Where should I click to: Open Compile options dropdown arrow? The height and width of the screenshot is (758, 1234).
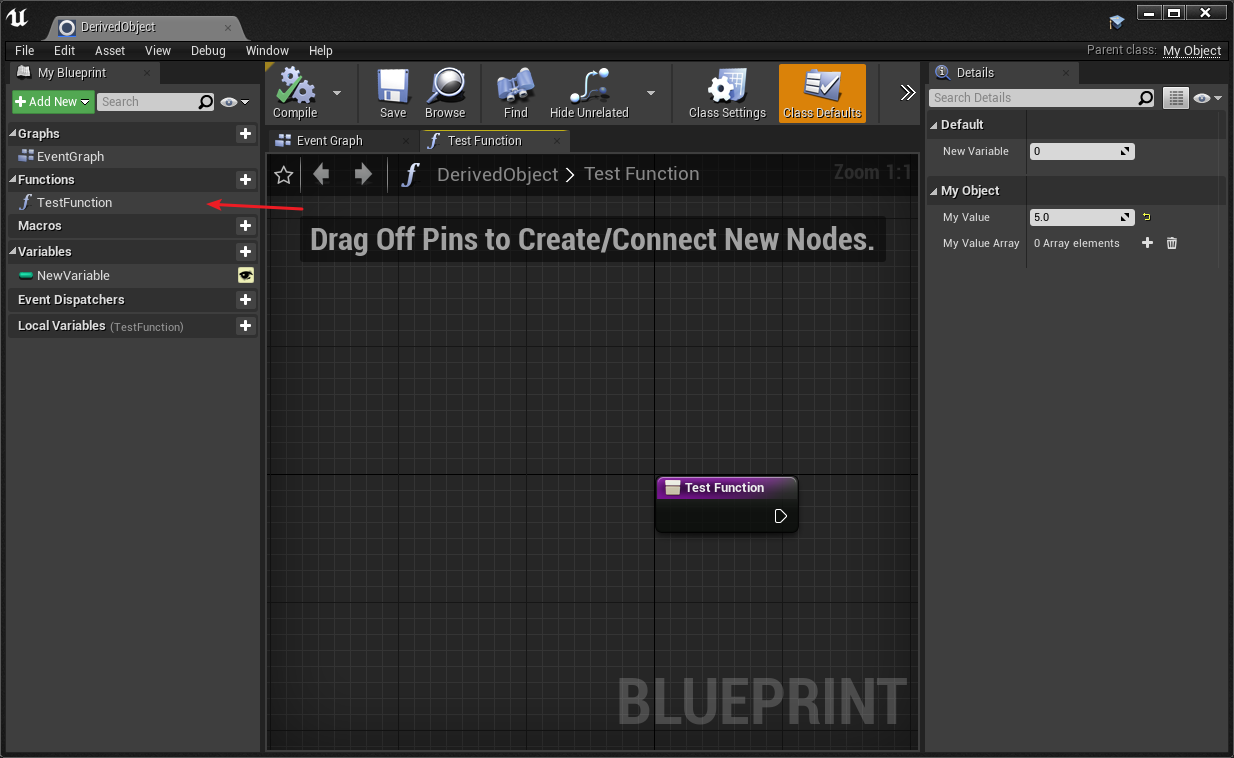[x=337, y=93]
